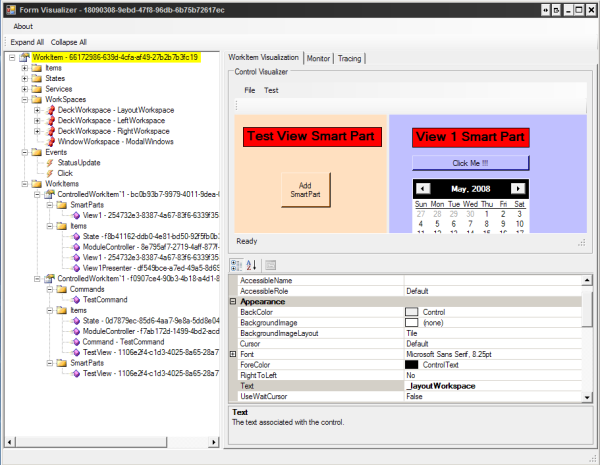The height and width of the screenshot is (465, 600).
Task: Collapse the Appearance category in property grid
Action: [233, 302]
